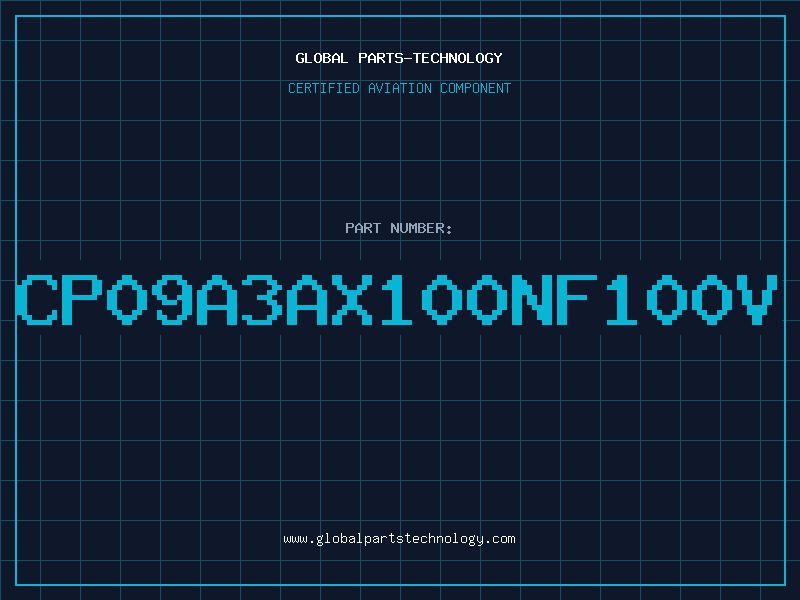The height and width of the screenshot is (600, 800).
Task: Select part number CP09A3AX100NF100V
Action: (x=397, y=299)
